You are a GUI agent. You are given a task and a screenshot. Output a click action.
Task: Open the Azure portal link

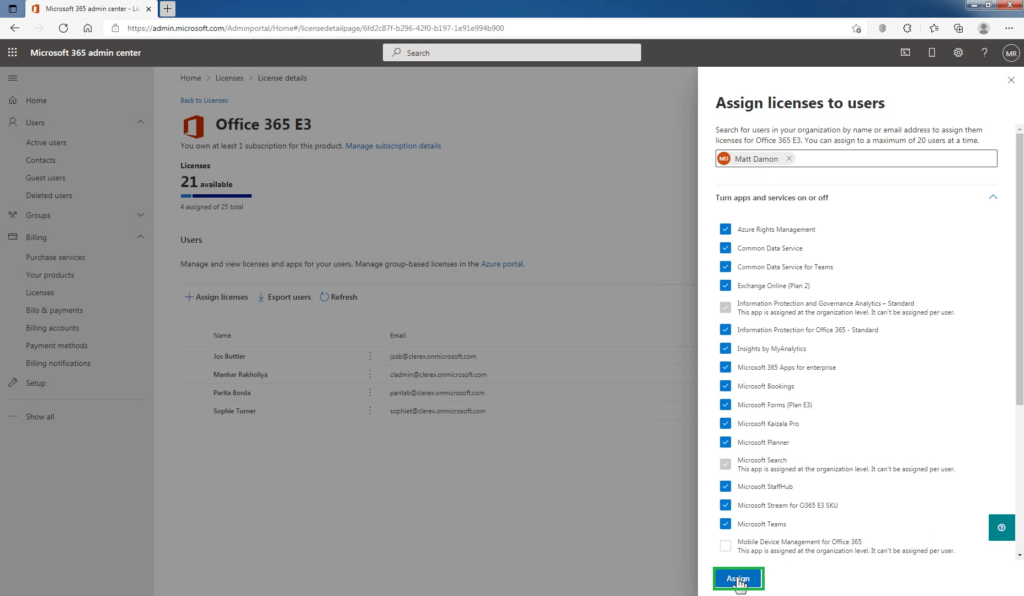502,264
